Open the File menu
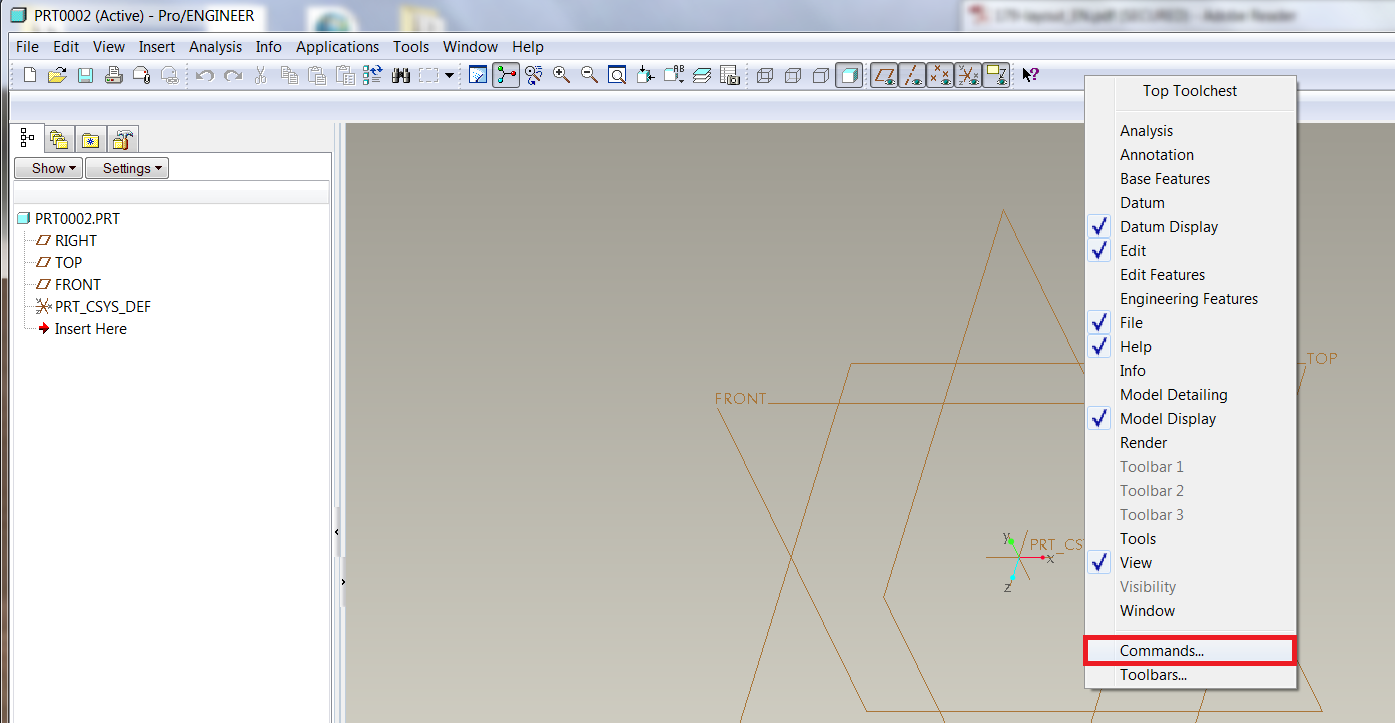The height and width of the screenshot is (723, 1395). coord(28,47)
